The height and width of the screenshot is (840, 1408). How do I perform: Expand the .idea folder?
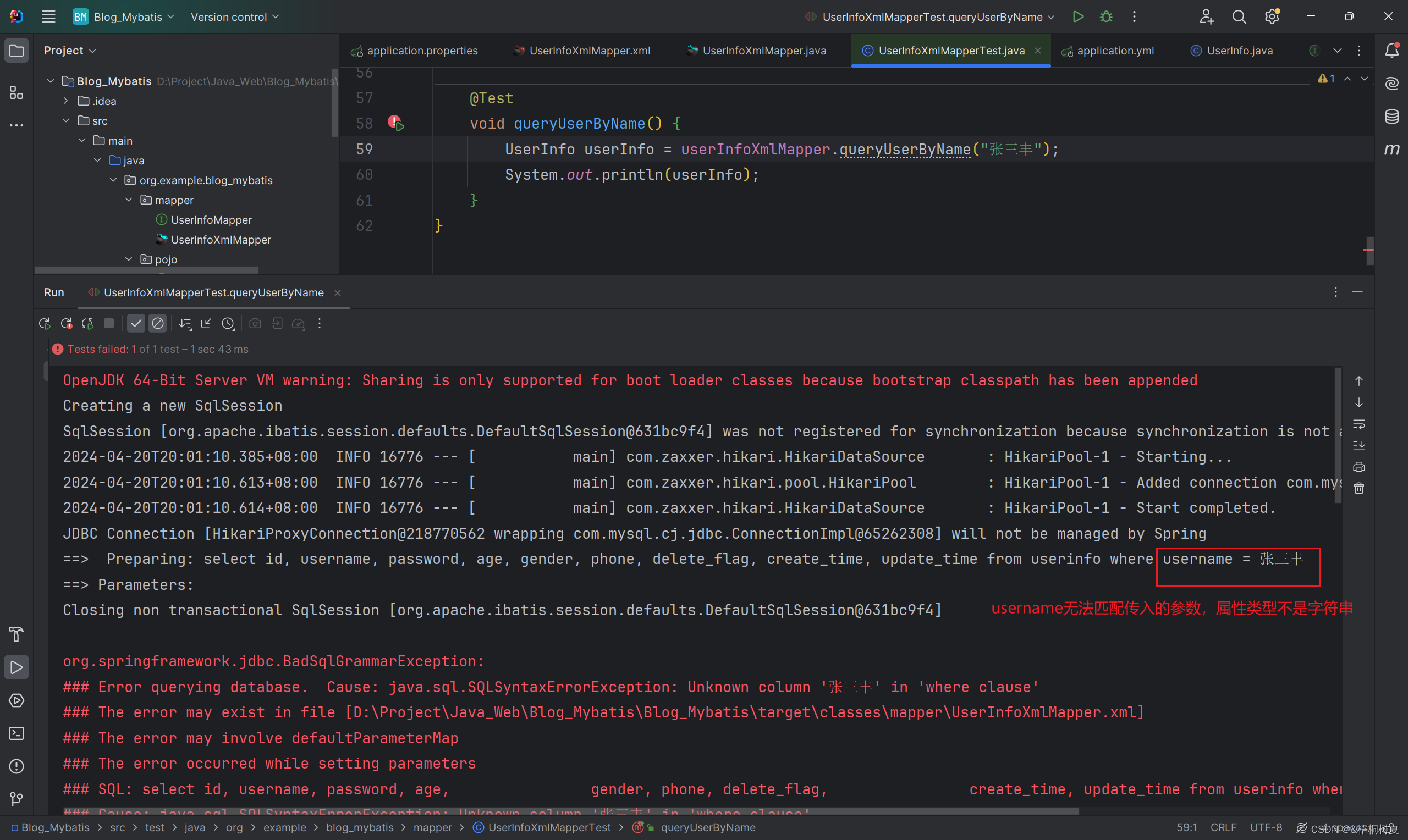pos(66,101)
